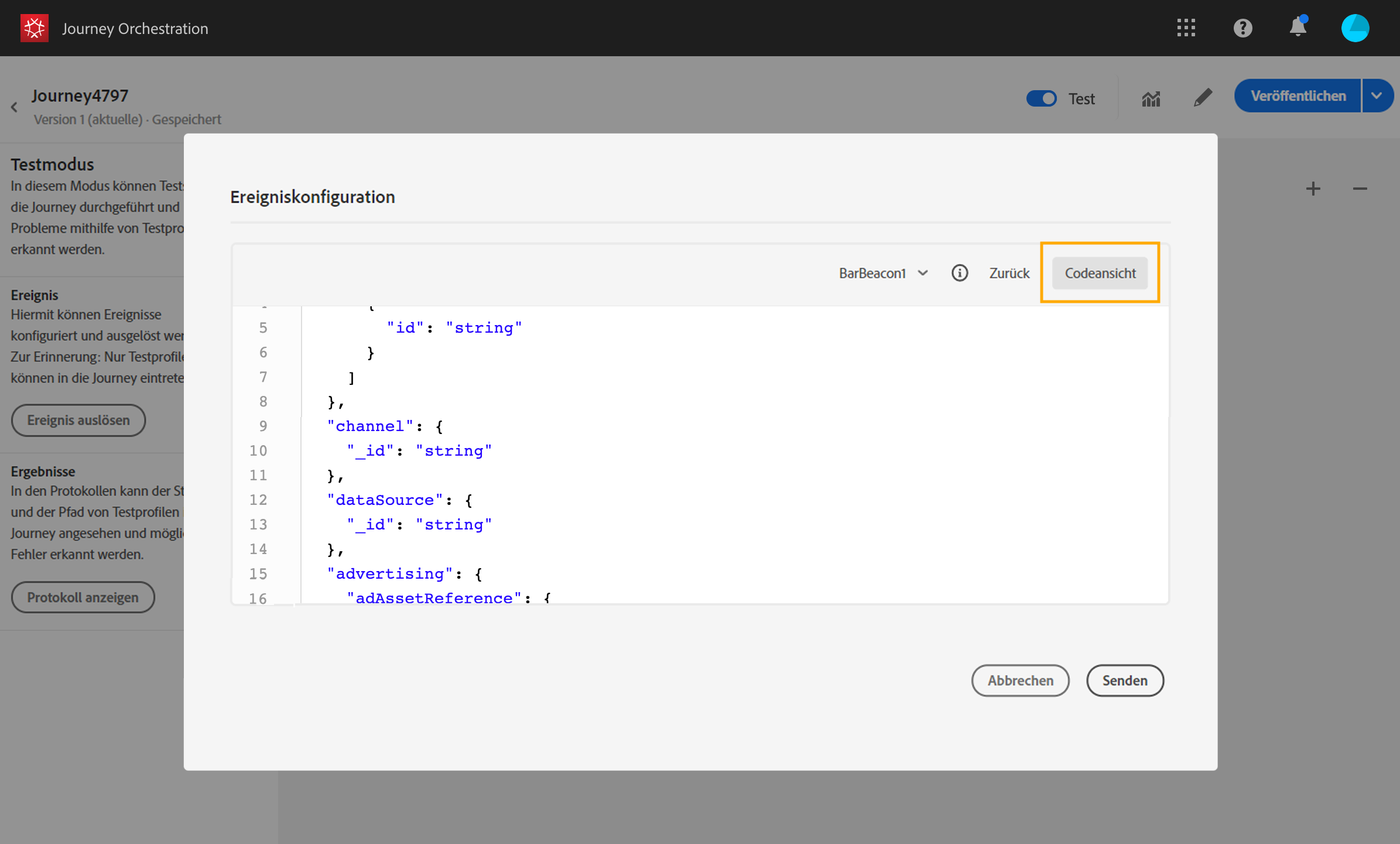Image resolution: width=1400 pixels, height=844 pixels.
Task: Click the pencil edit icon
Action: 1203,97
